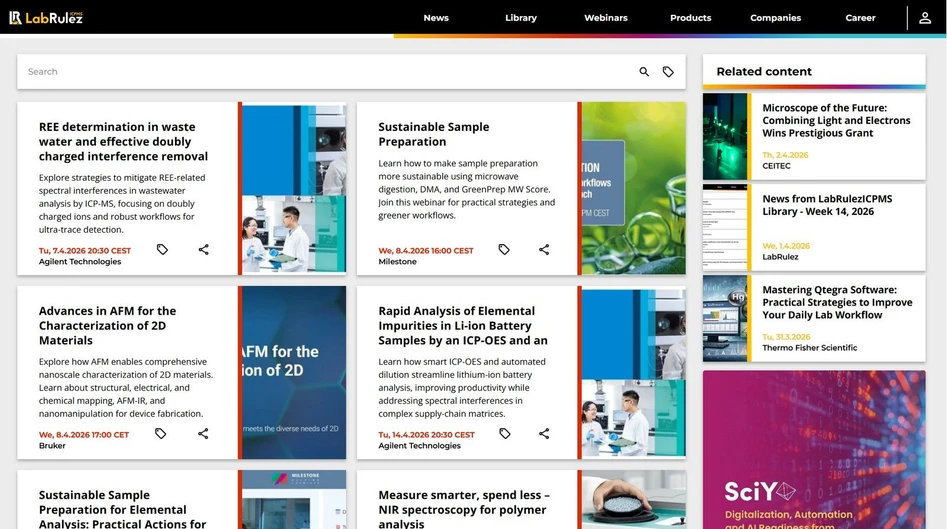Click 'Bruker' company name on AFM card
Screen dimensions: 947x529
pos(52,446)
